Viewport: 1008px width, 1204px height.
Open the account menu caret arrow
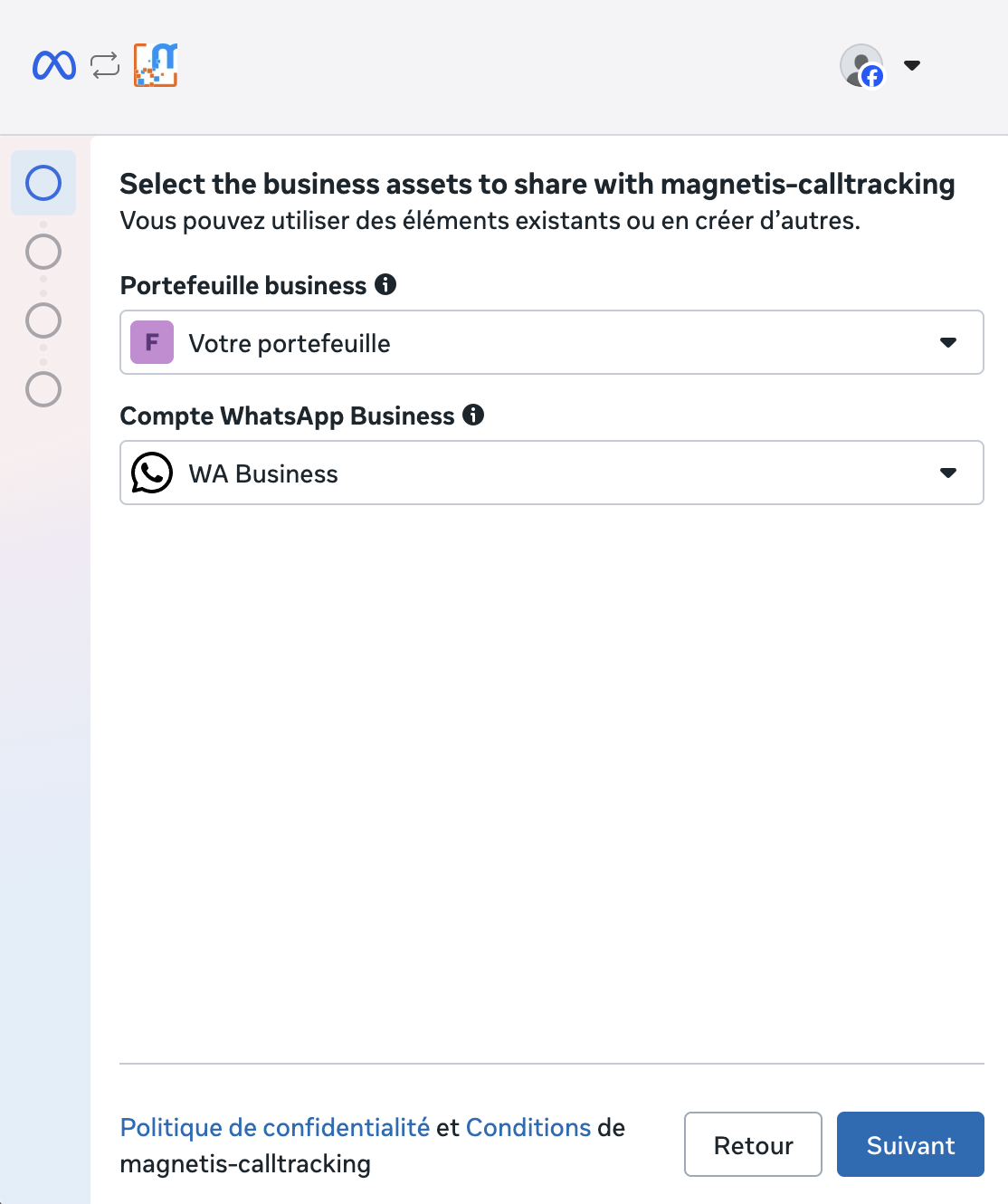(x=912, y=65)
